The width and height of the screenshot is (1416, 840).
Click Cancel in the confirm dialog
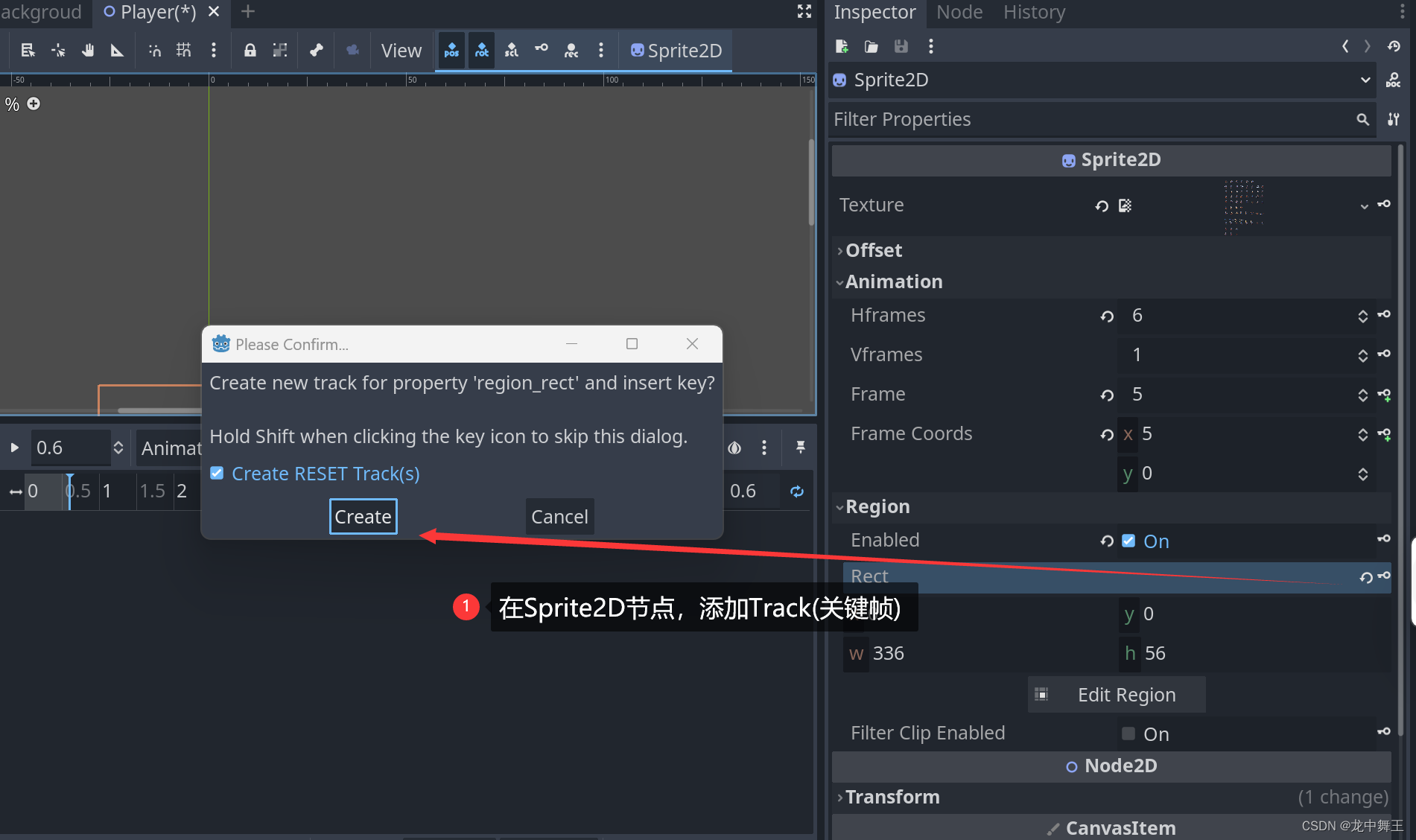[559, 517]
